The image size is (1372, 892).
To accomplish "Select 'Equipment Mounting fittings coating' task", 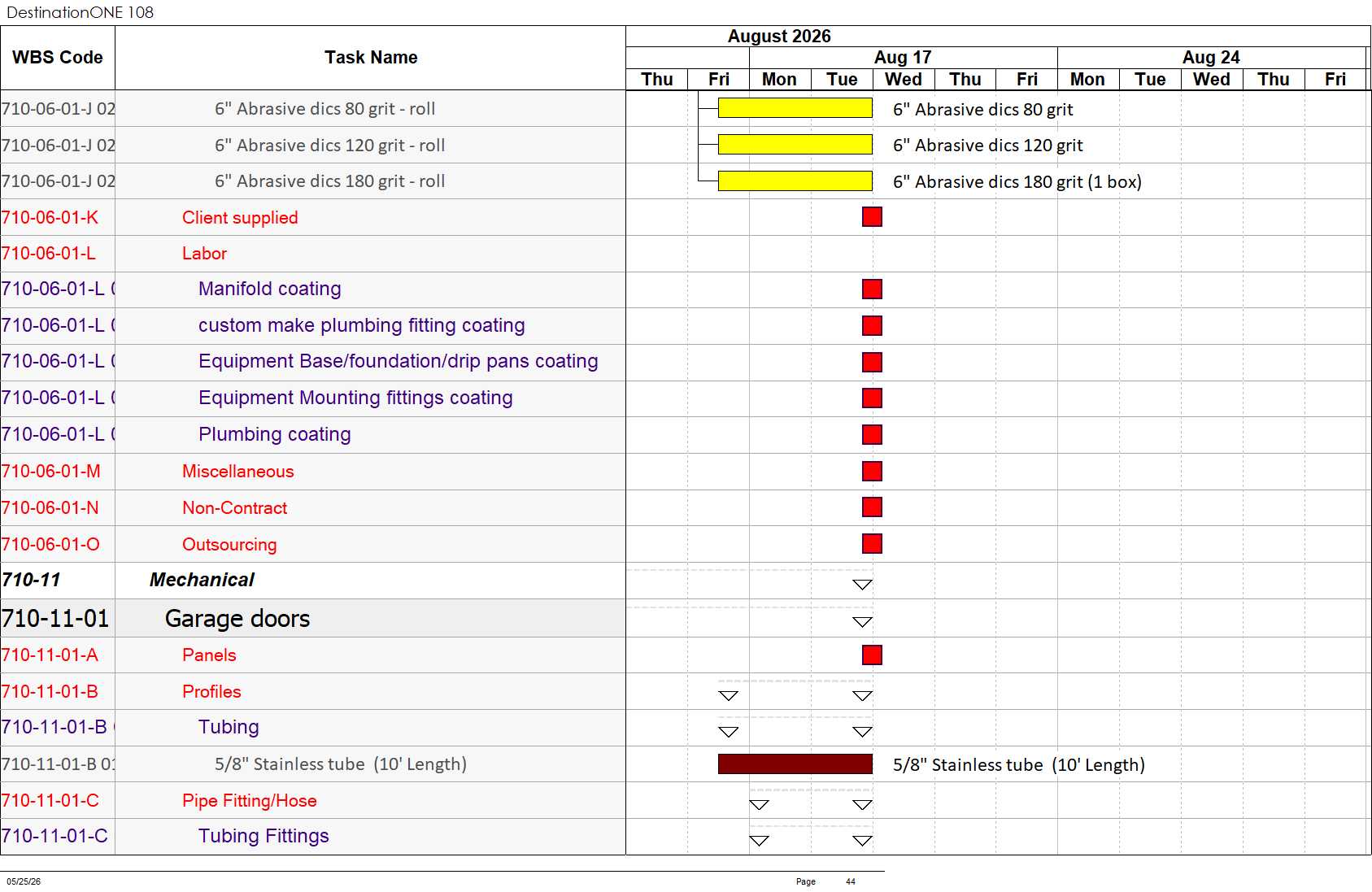I will (x=355, y=398).
